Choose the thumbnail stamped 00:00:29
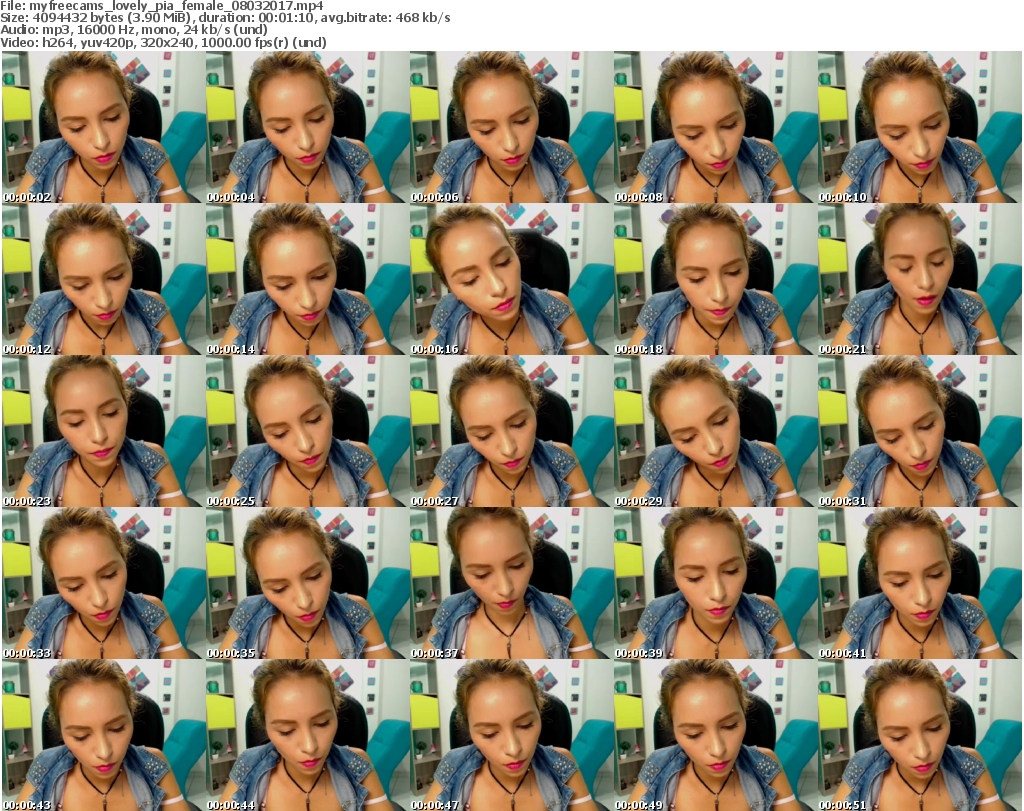This screenshot has width=1024, height=811. (x=715, y=432)
